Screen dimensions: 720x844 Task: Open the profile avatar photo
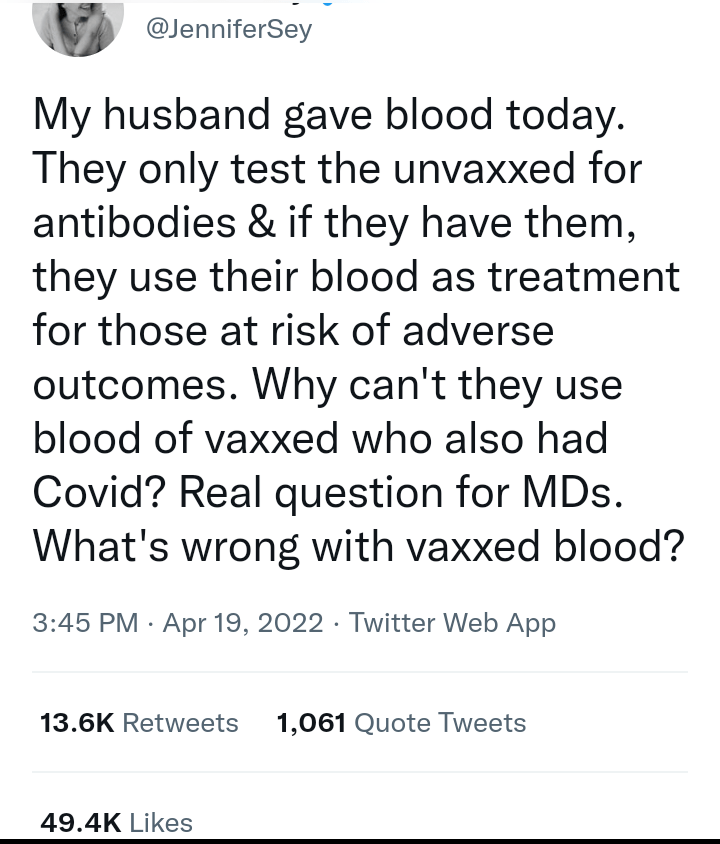pyautogui.click(x=78, y=24)
